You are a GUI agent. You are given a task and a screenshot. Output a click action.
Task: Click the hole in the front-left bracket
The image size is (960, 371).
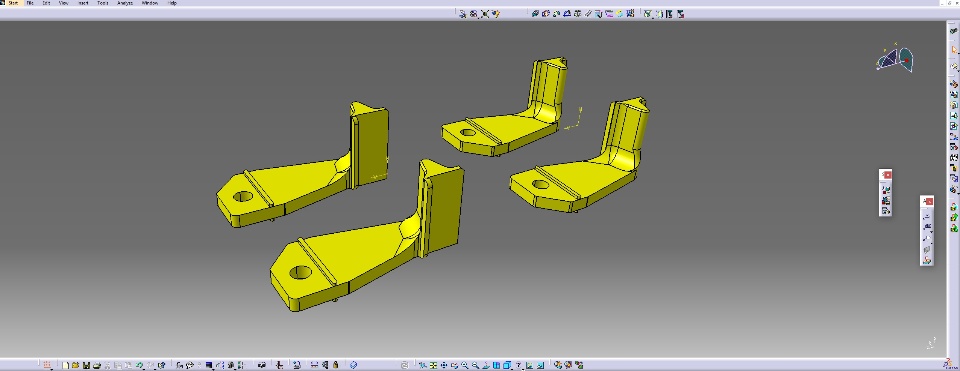[x=300, y=272]
